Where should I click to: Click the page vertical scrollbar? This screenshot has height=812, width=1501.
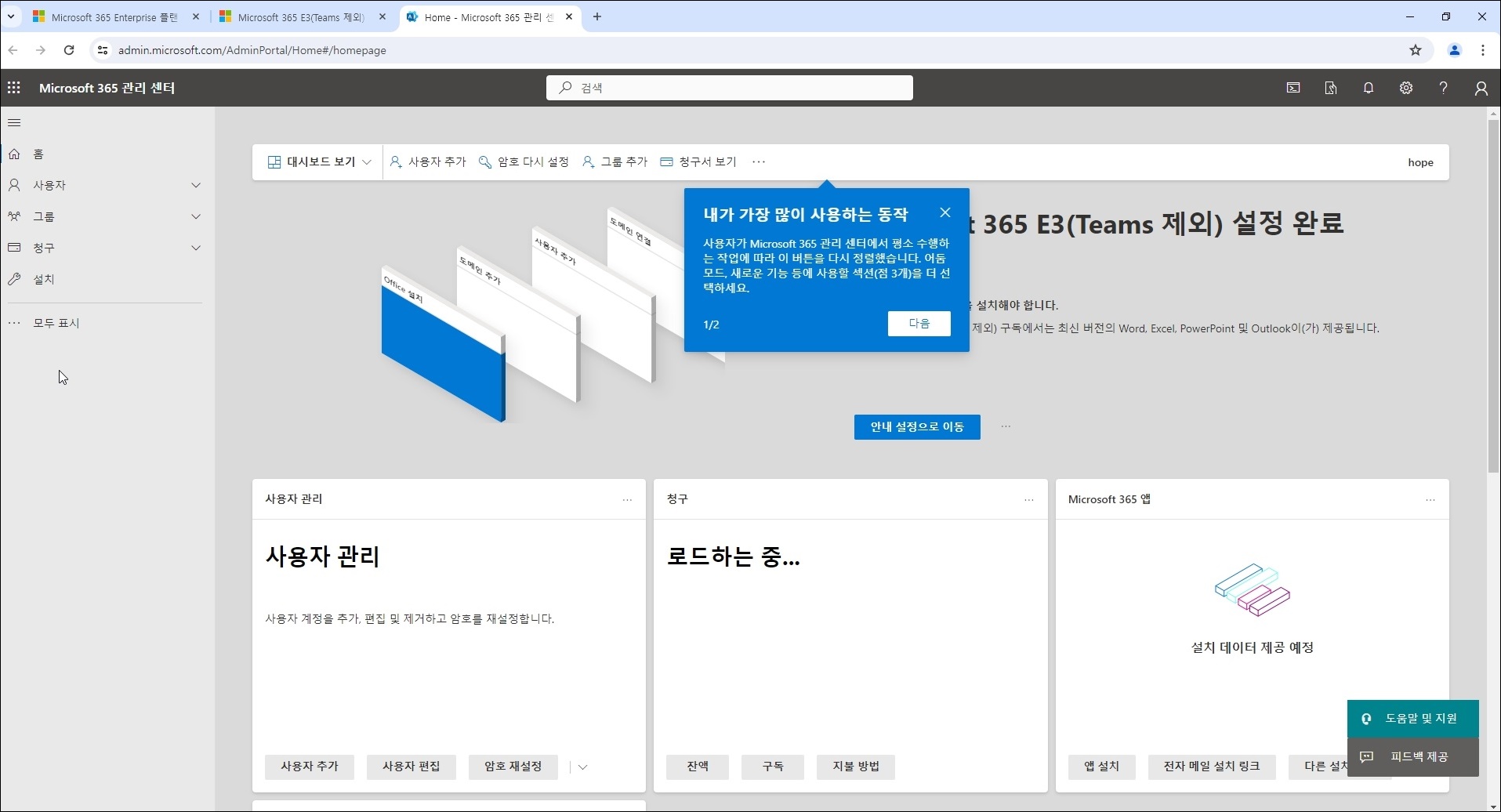[1493, 296]
